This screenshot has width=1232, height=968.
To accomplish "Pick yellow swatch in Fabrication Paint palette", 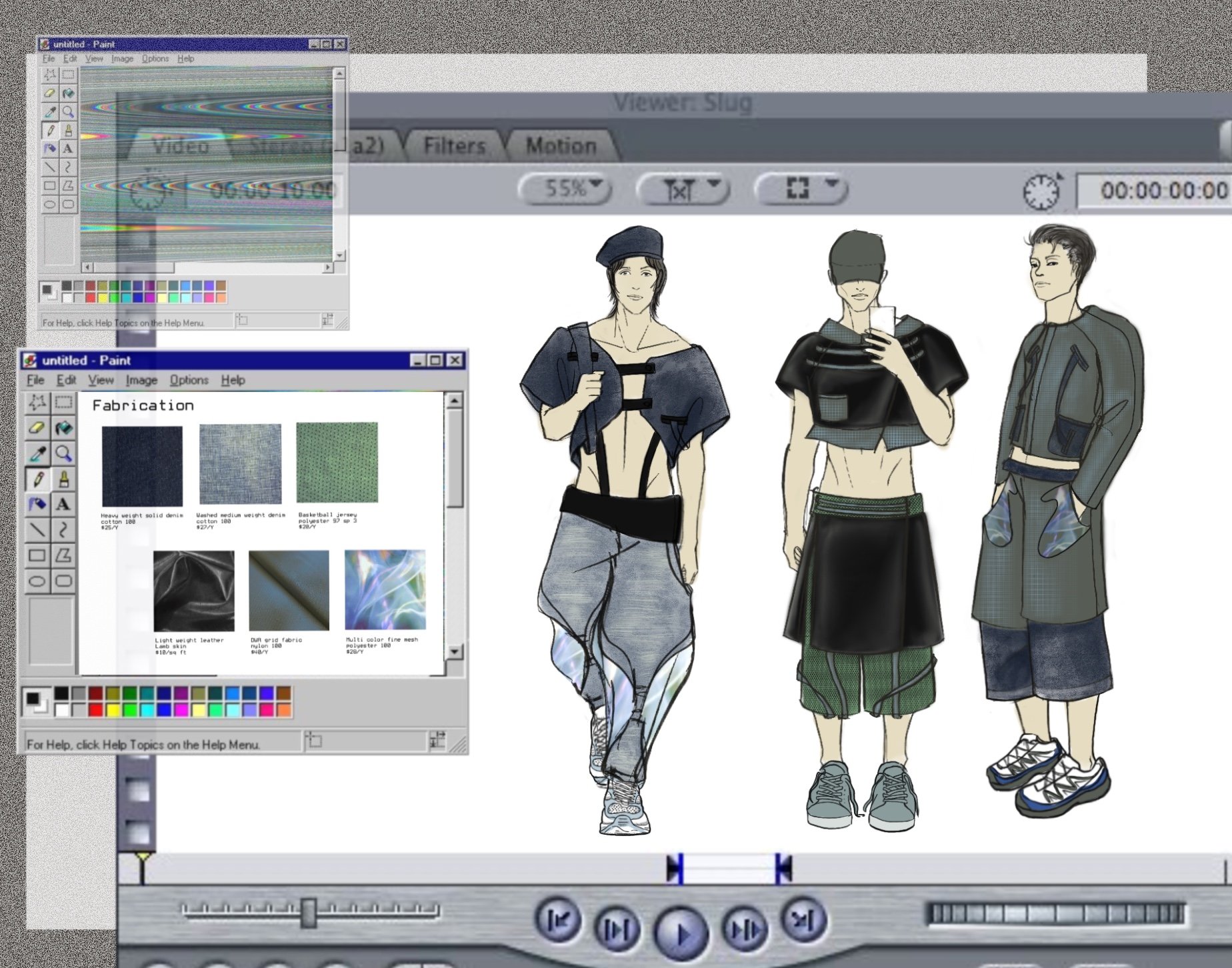I will pyautogui.click(x=113, y=710).
